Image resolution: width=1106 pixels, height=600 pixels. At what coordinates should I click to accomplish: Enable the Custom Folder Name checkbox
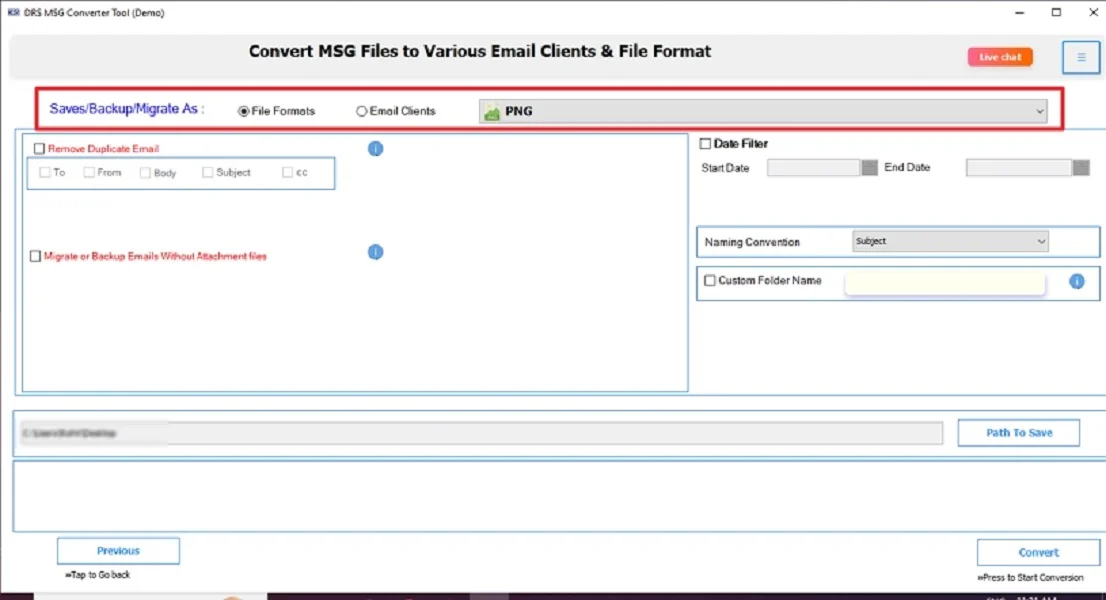click(710, 282)
